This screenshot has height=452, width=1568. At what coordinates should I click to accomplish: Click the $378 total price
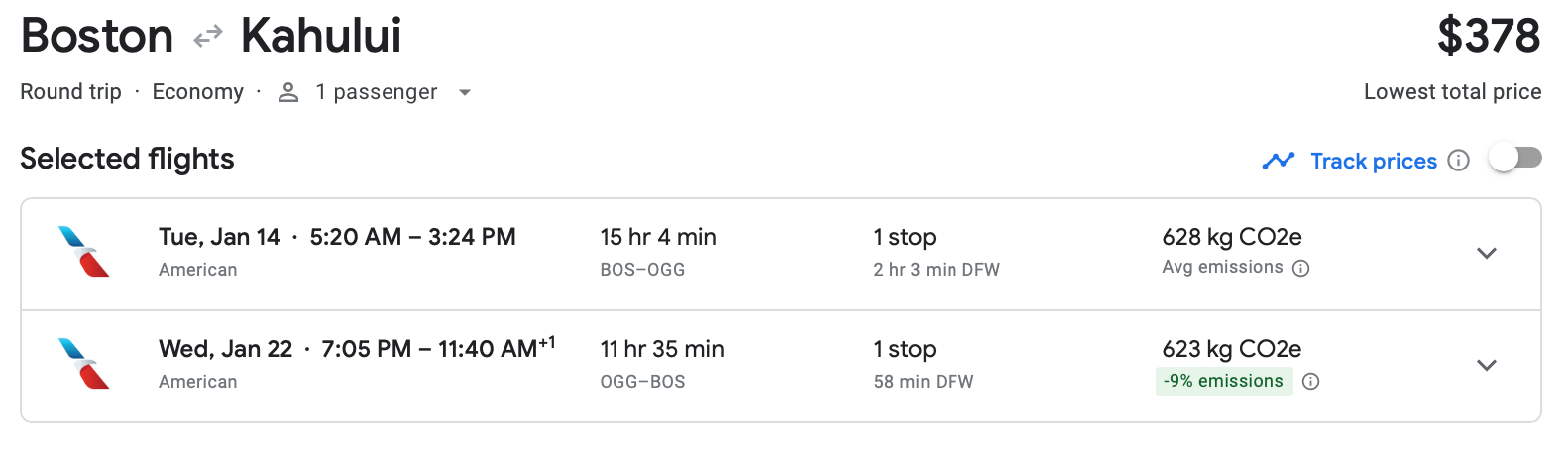click(1488, 37)
